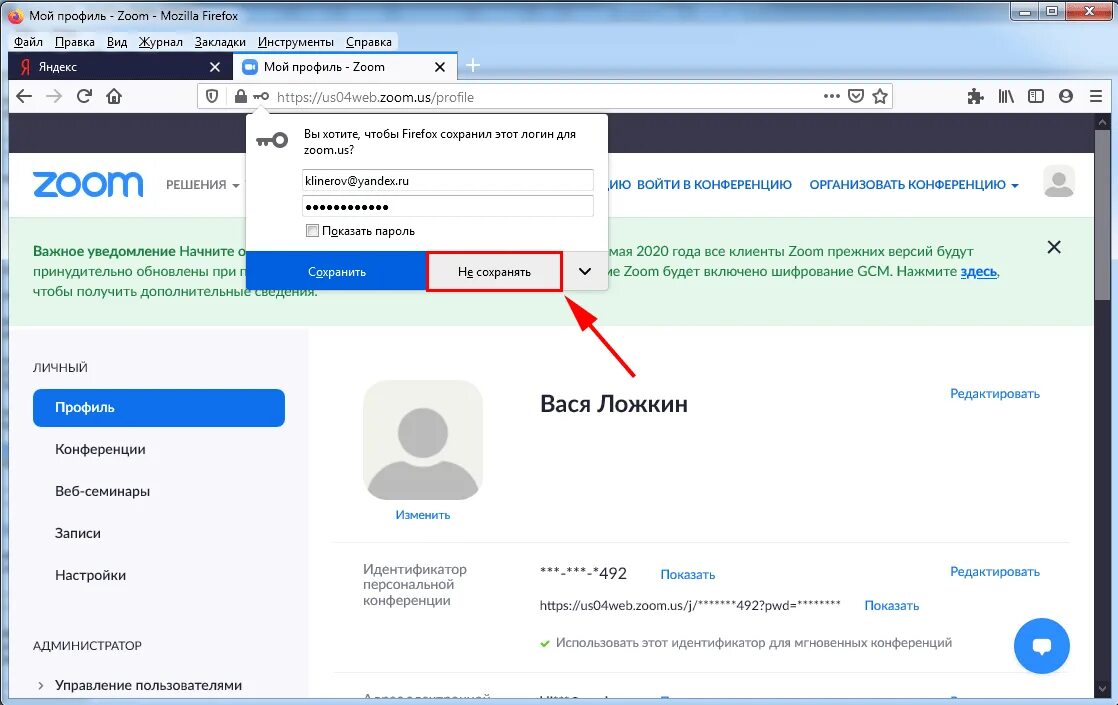Open Конференции in the sidebar
The height and width of the screenshot is (705, 1118).
pos(100,449)
